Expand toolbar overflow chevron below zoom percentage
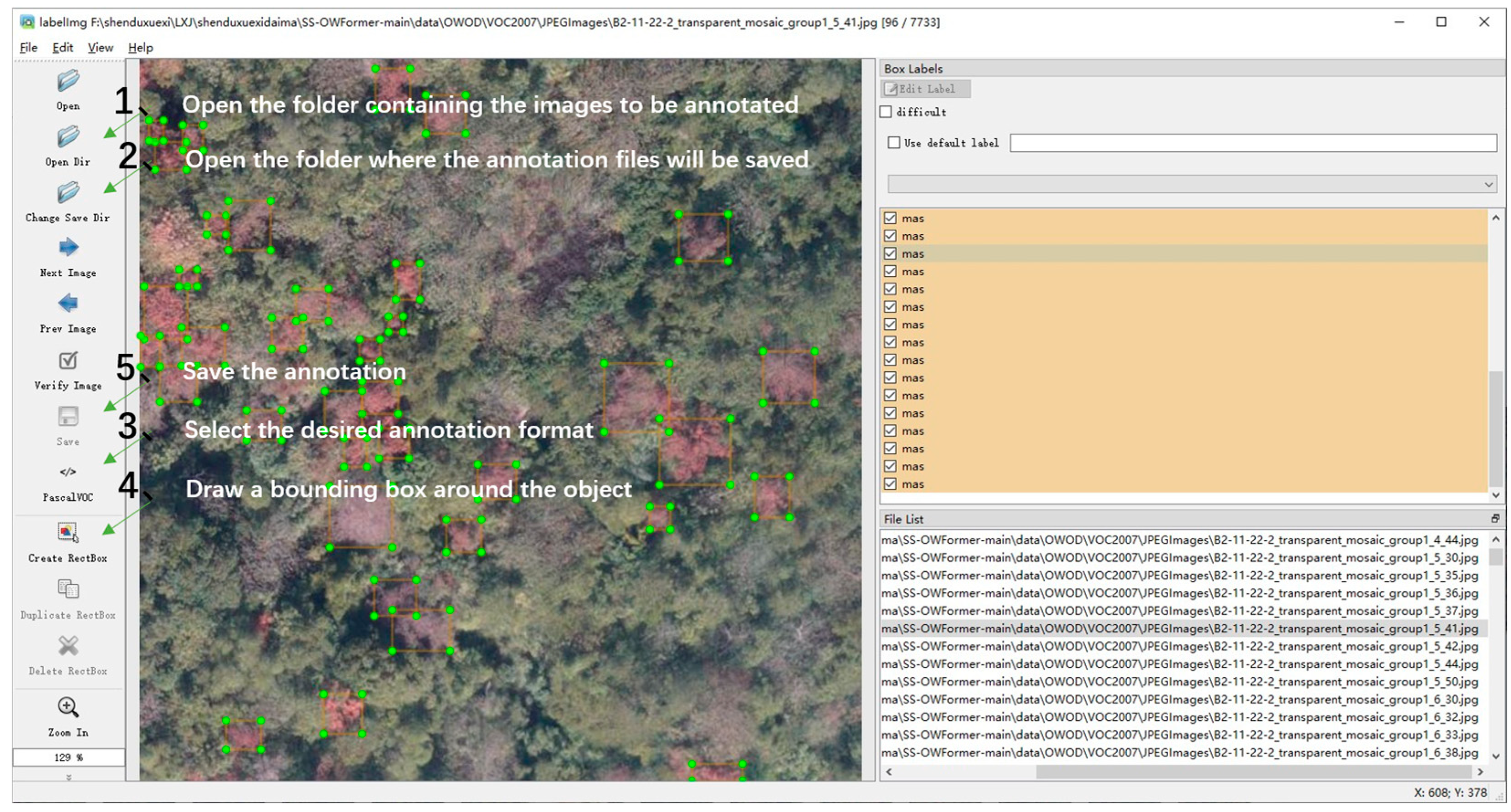Viewport: 1511px width, 812px height. pos(69,777)
